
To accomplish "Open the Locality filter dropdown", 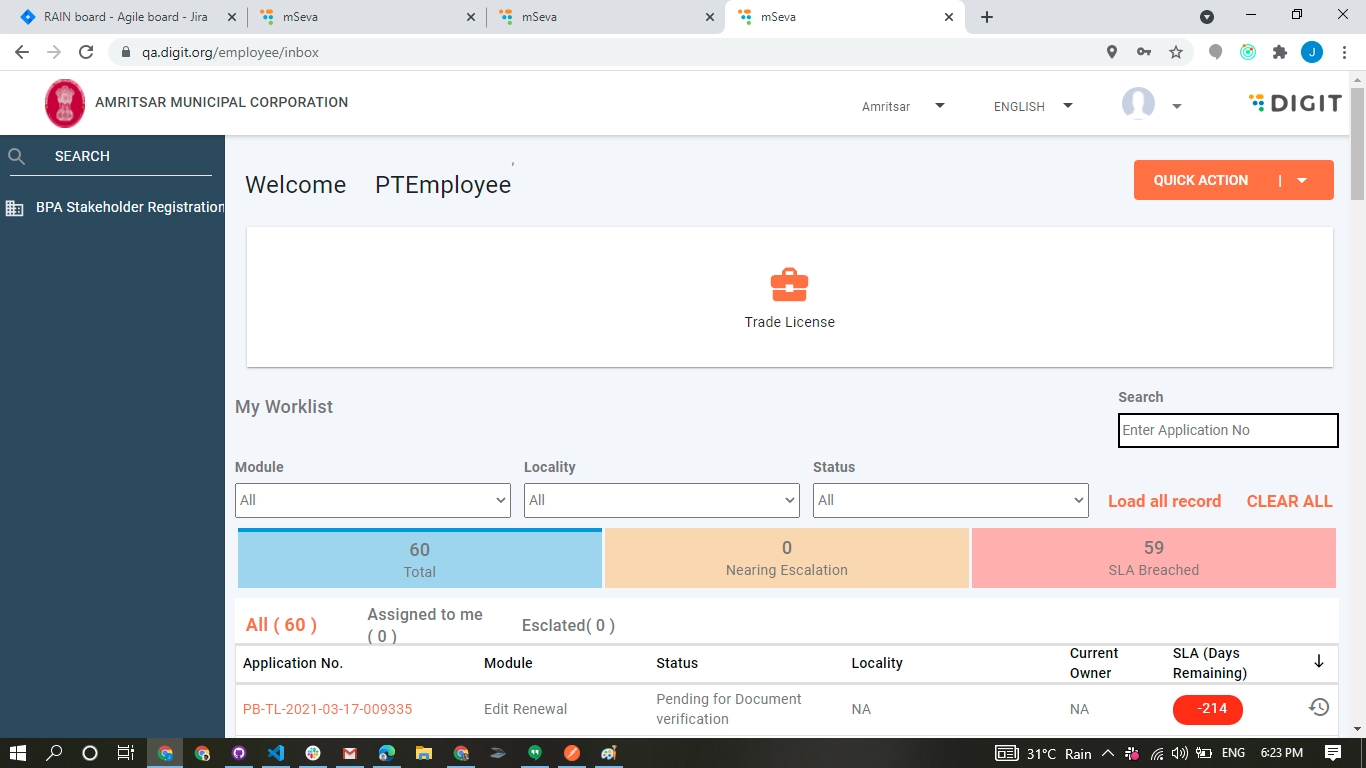I will pyautogui.click(x=661, y=500).
